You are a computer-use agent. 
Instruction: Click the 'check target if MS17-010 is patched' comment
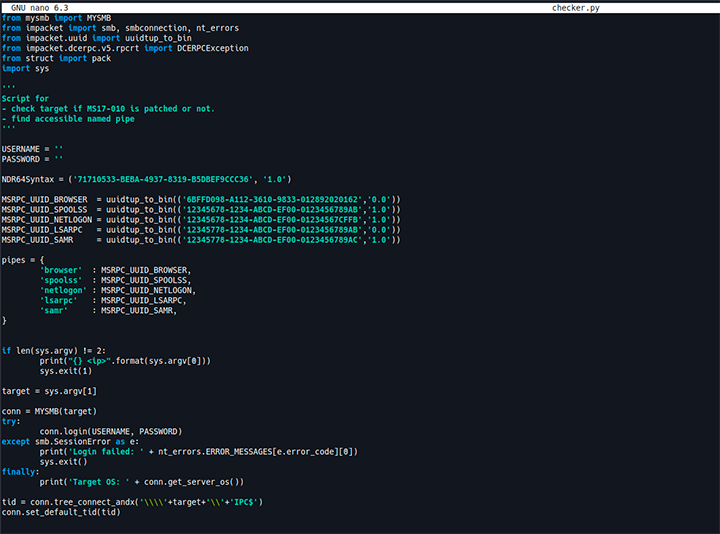pyautogui.click(x=108, y=109)
